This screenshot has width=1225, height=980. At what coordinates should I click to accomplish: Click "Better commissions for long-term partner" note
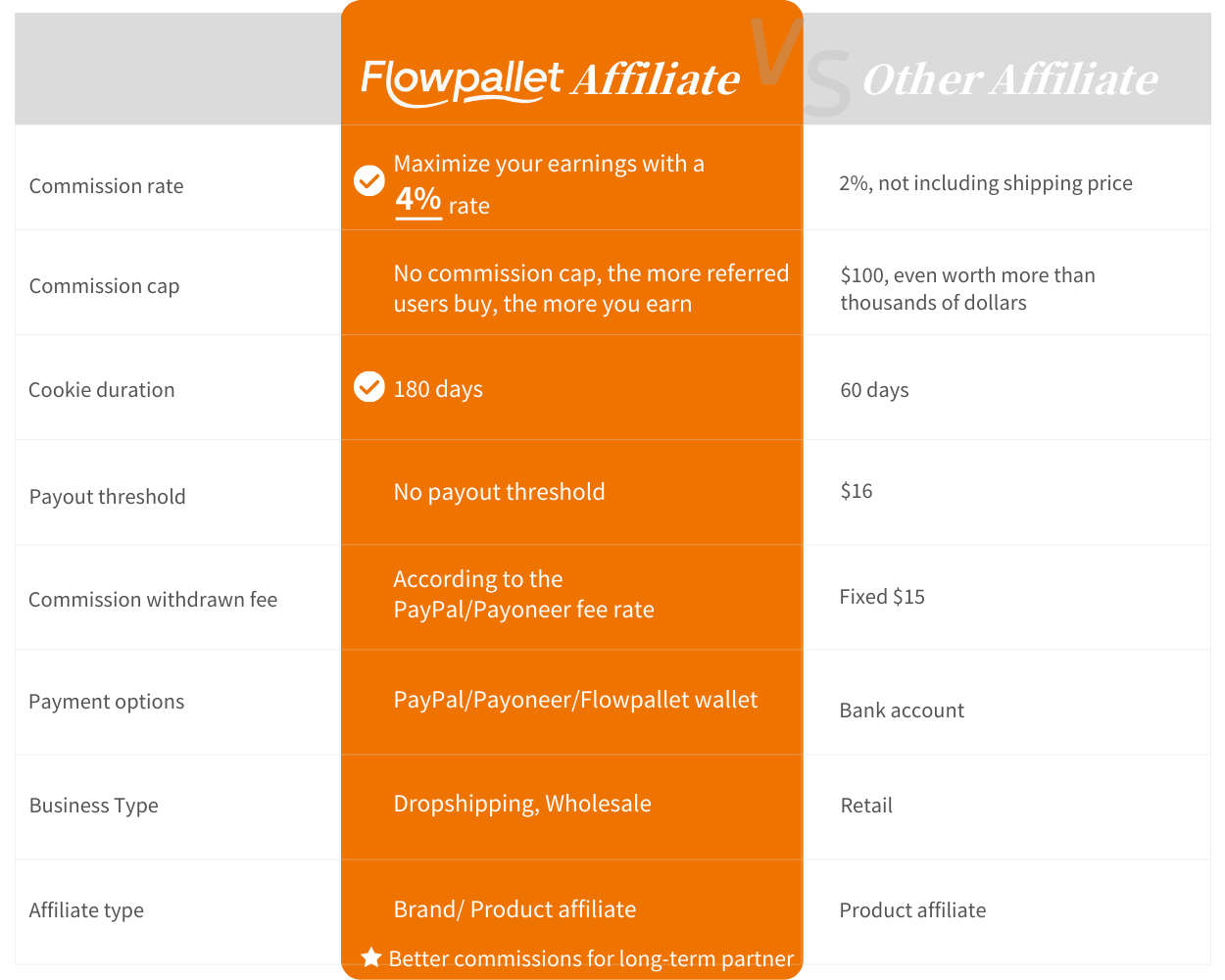(591, 958)
